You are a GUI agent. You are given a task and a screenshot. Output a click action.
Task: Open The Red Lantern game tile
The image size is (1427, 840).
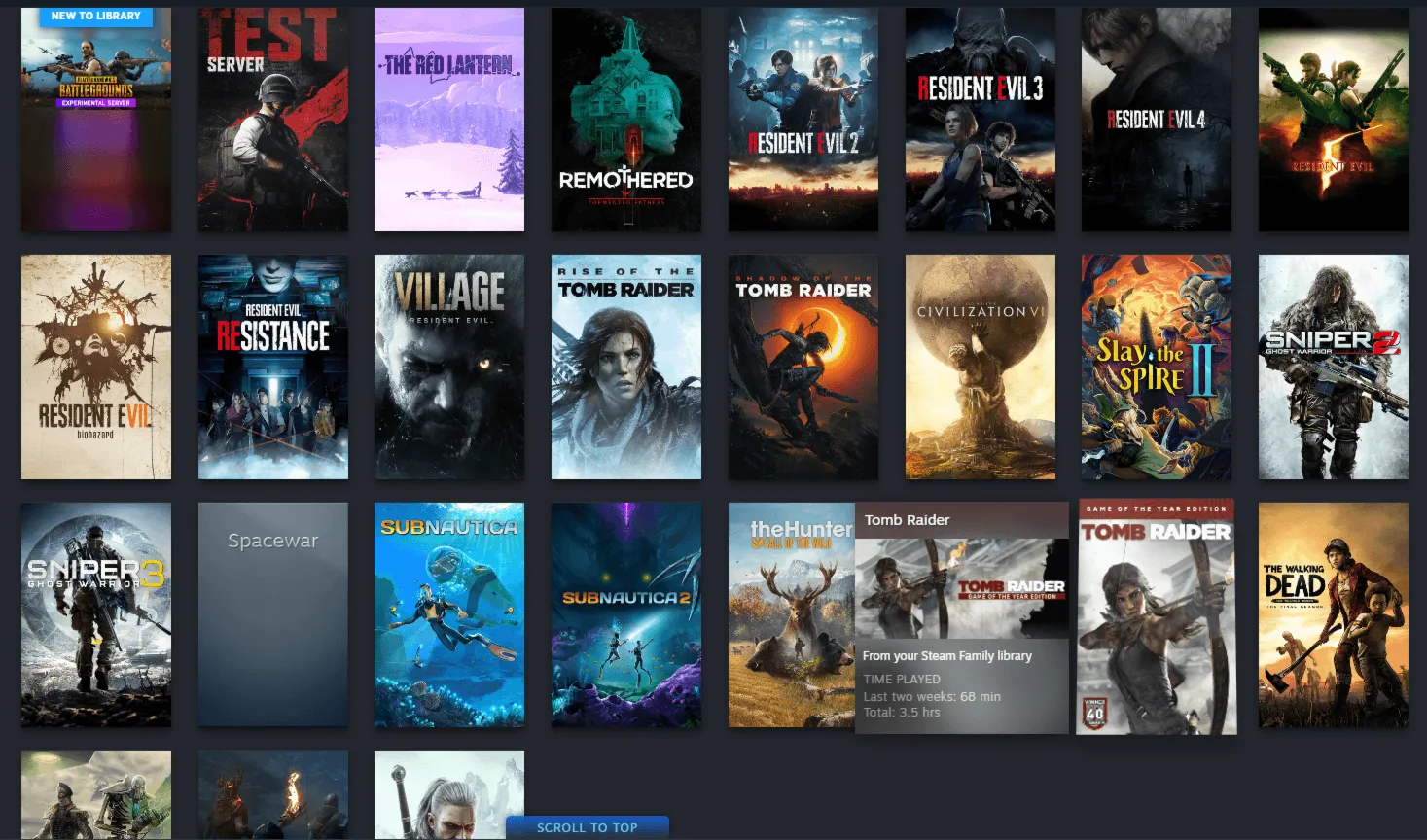[x=449, y=120]
